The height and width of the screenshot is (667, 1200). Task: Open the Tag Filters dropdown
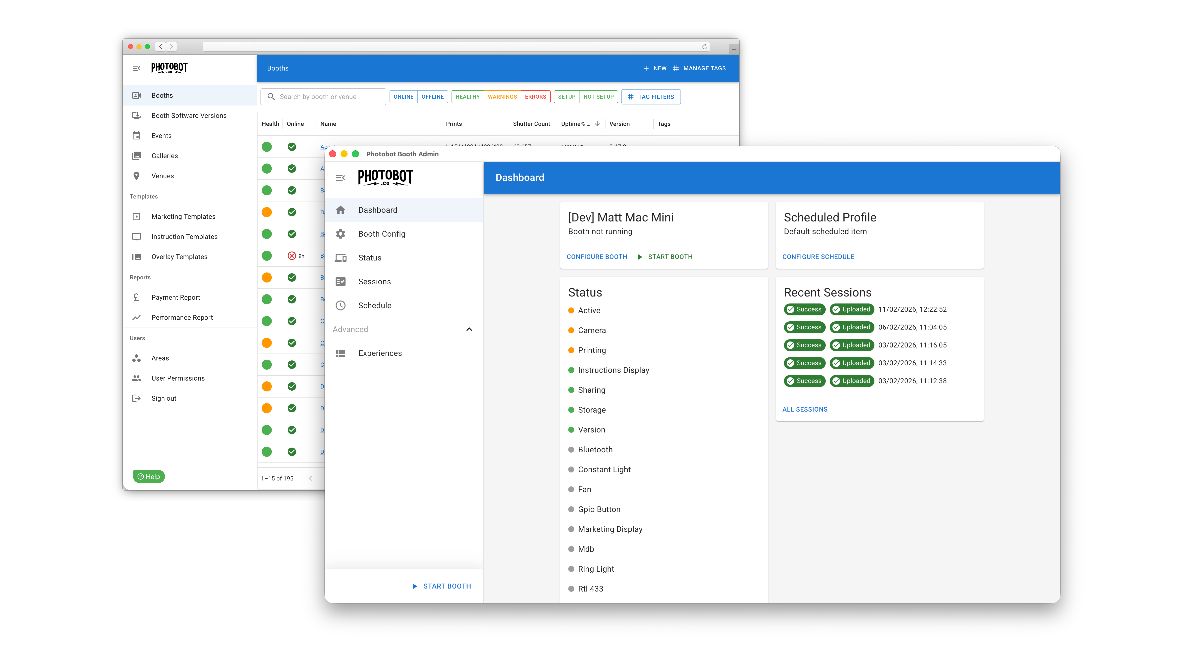[651, 97]
